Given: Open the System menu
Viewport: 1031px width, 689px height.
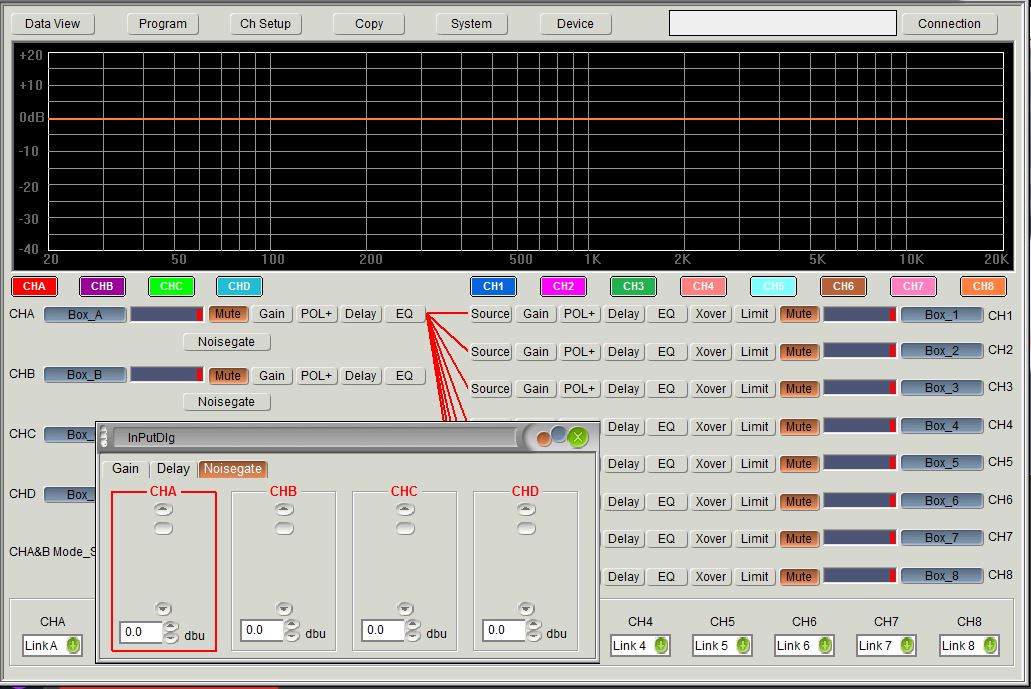Looking at the screenshot, I should click(x=471, y=24).
